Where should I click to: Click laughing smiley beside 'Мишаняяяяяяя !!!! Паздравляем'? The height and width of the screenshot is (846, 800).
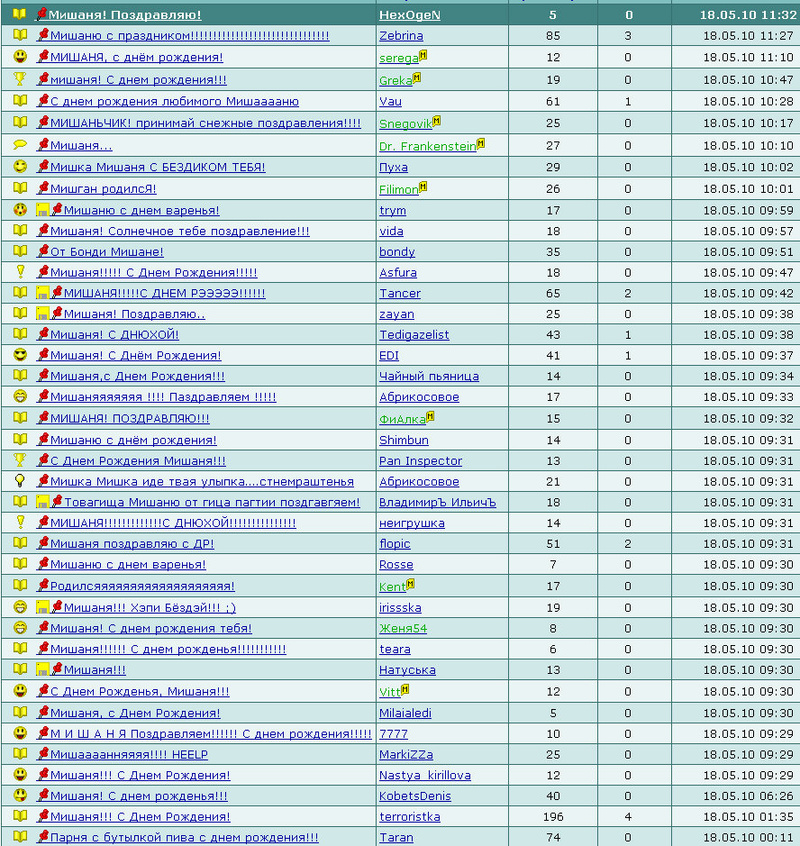click(20, 397)
